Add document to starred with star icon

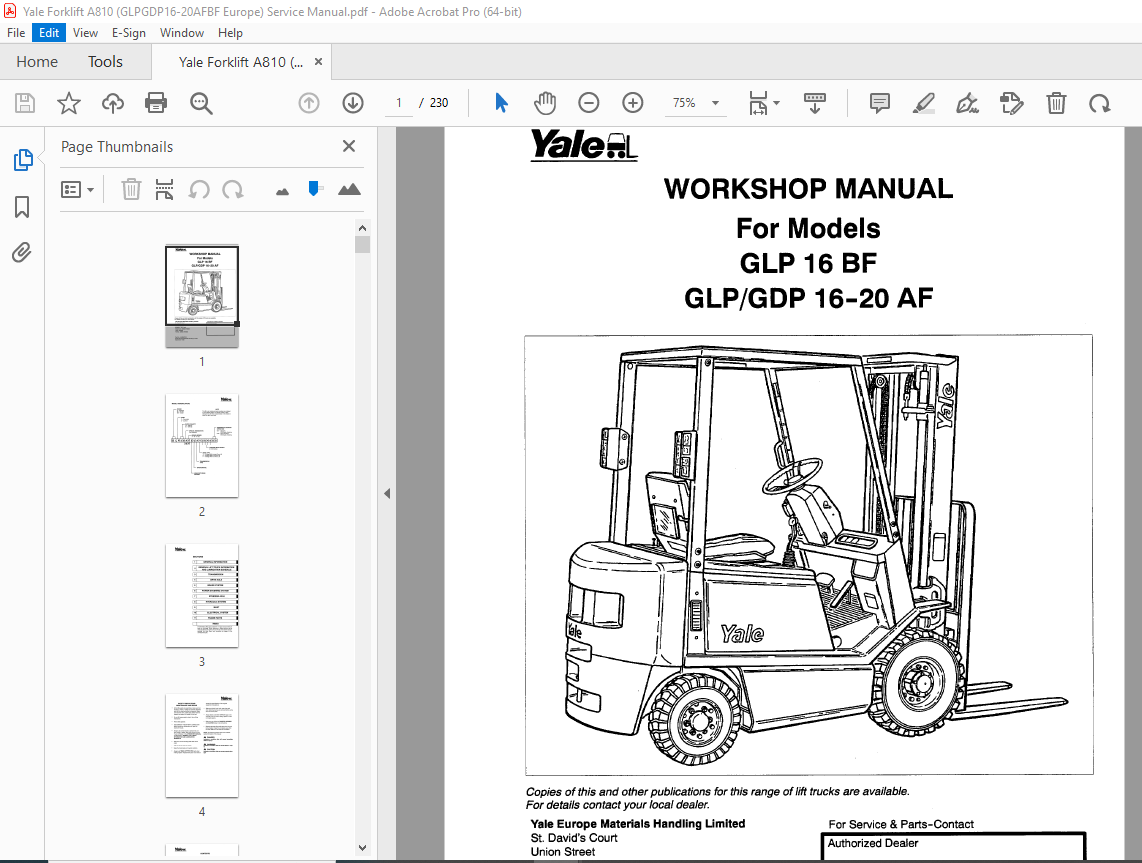click(x=68, y=103)
